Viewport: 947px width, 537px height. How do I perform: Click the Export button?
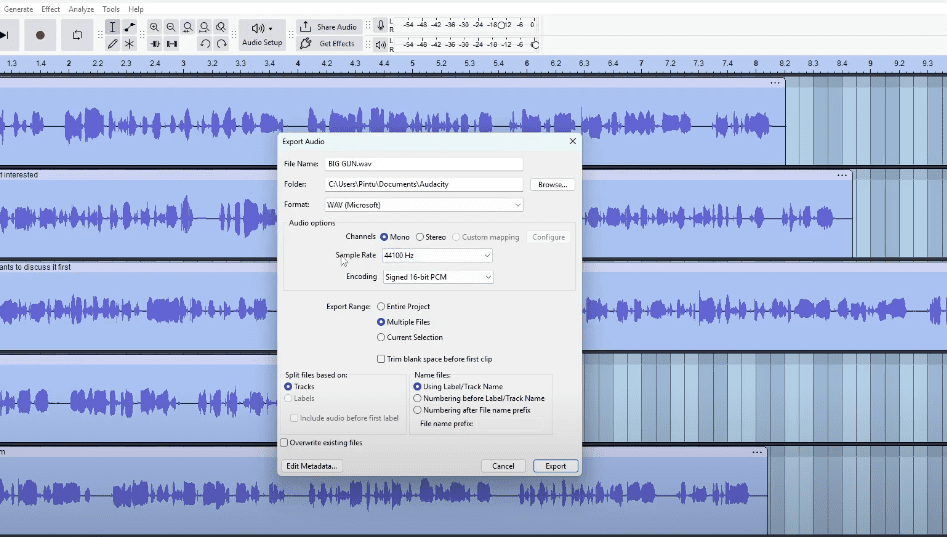click(555, 466)
